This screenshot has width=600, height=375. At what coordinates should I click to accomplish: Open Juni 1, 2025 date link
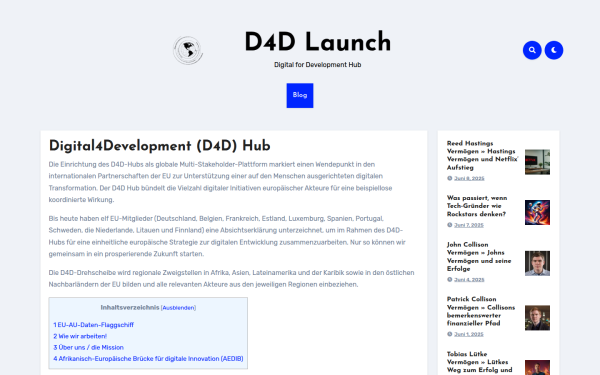469,334
